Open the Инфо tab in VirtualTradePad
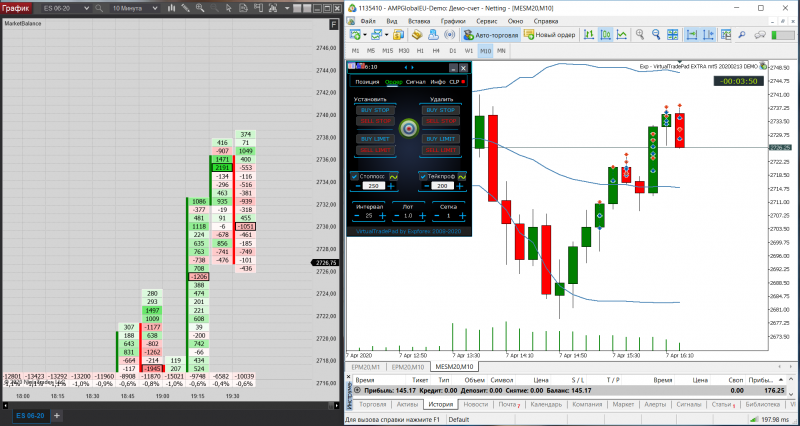This screenshot has width=800, height=426. (x=438, y=82)
